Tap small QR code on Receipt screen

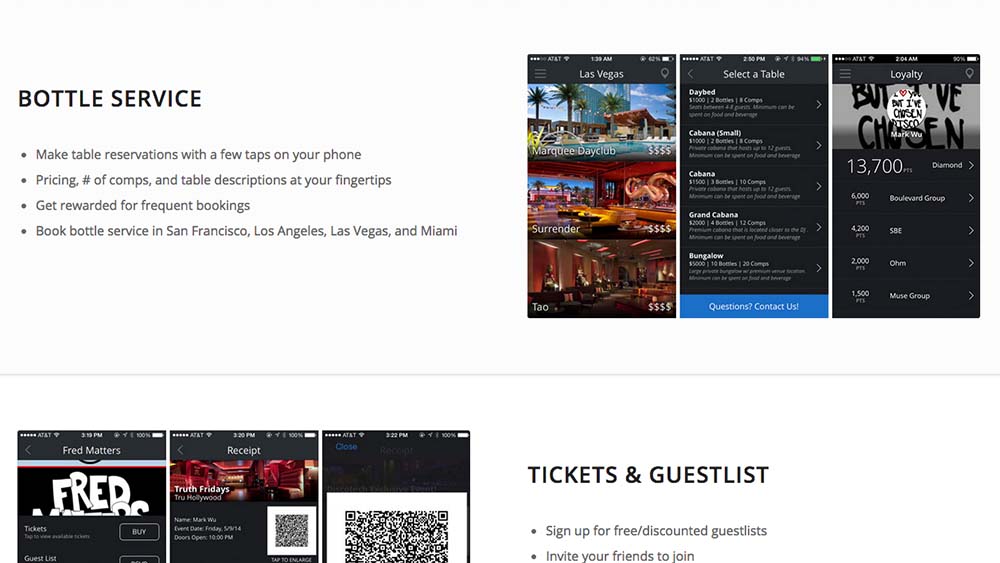tap(291, 530)
